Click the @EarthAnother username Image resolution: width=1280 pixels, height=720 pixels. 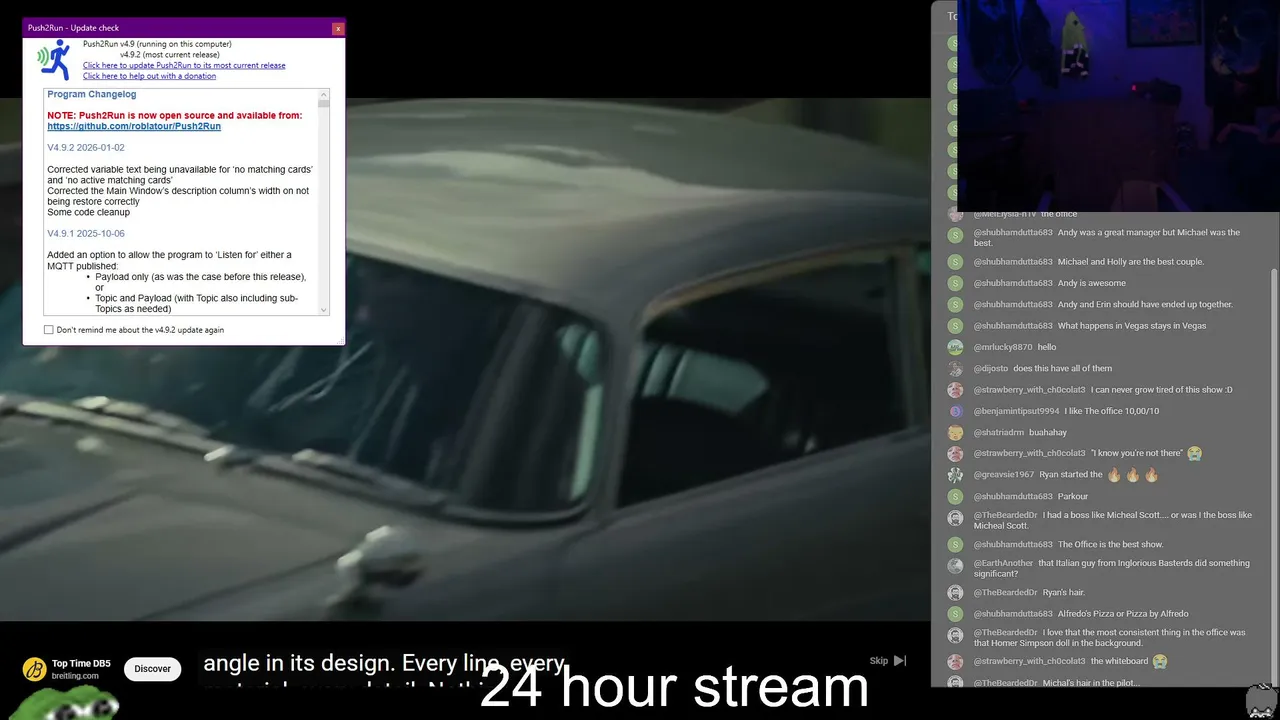pyautogui.click(x=1003, y=563)
